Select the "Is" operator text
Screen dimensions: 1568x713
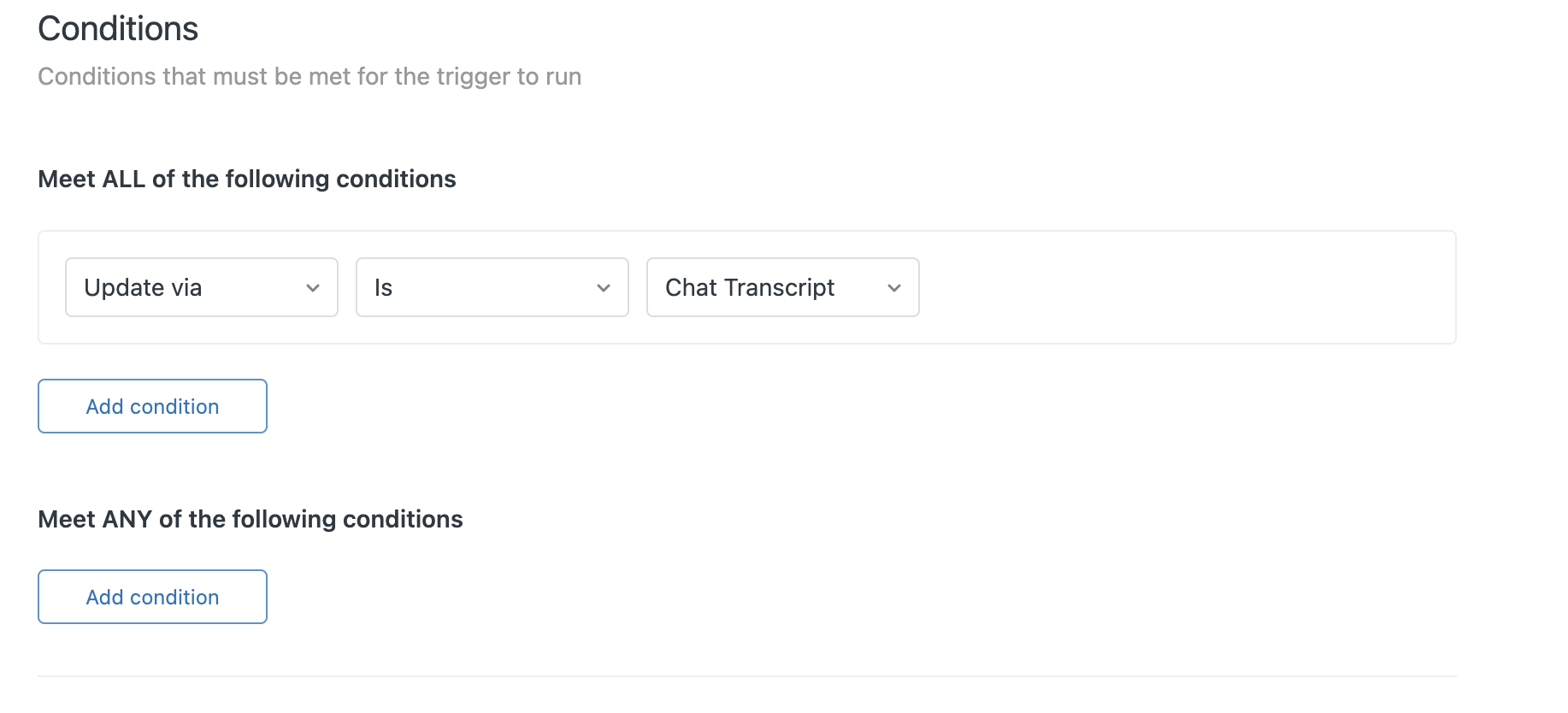(383, 288)
